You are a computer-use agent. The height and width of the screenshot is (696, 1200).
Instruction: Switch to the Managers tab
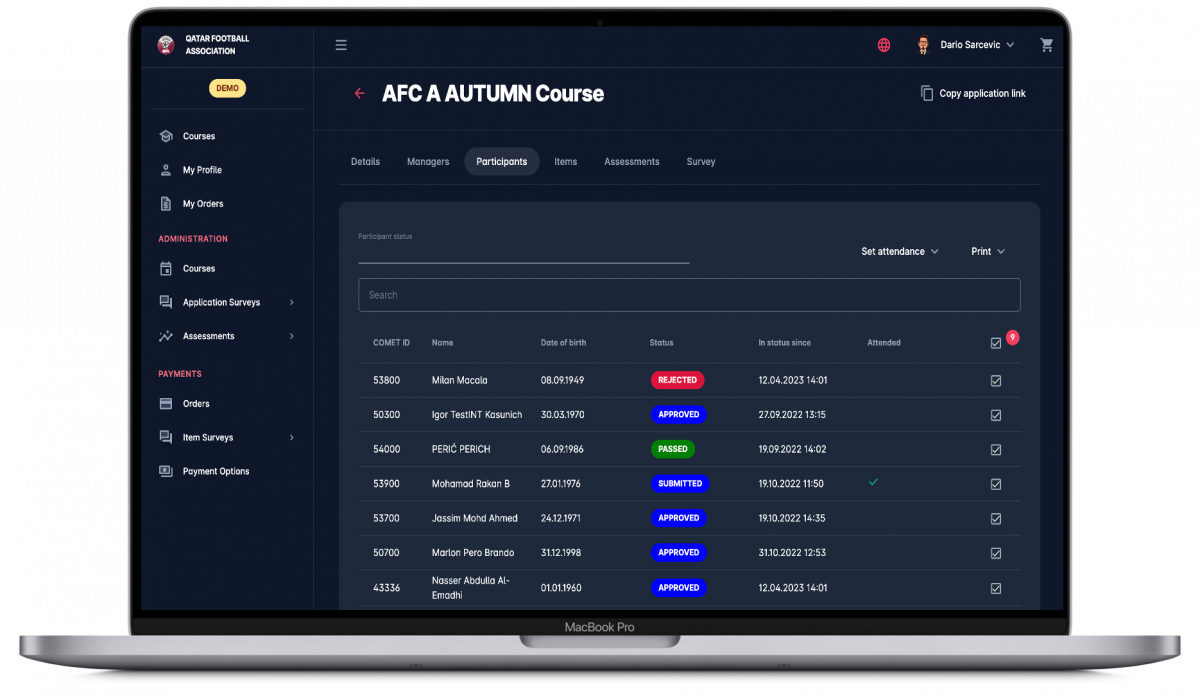428,161
